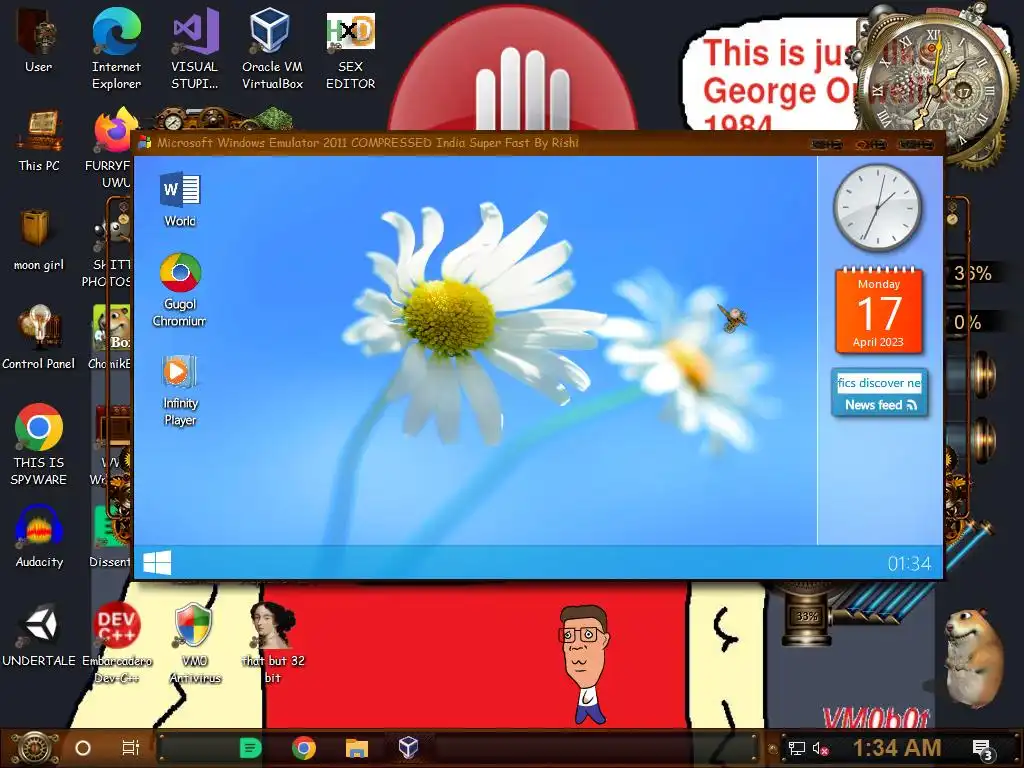Viewport: 1024px width, 768px height.
Task: Launch Internet Explorer Edge icon
Action: click(116, 49)
